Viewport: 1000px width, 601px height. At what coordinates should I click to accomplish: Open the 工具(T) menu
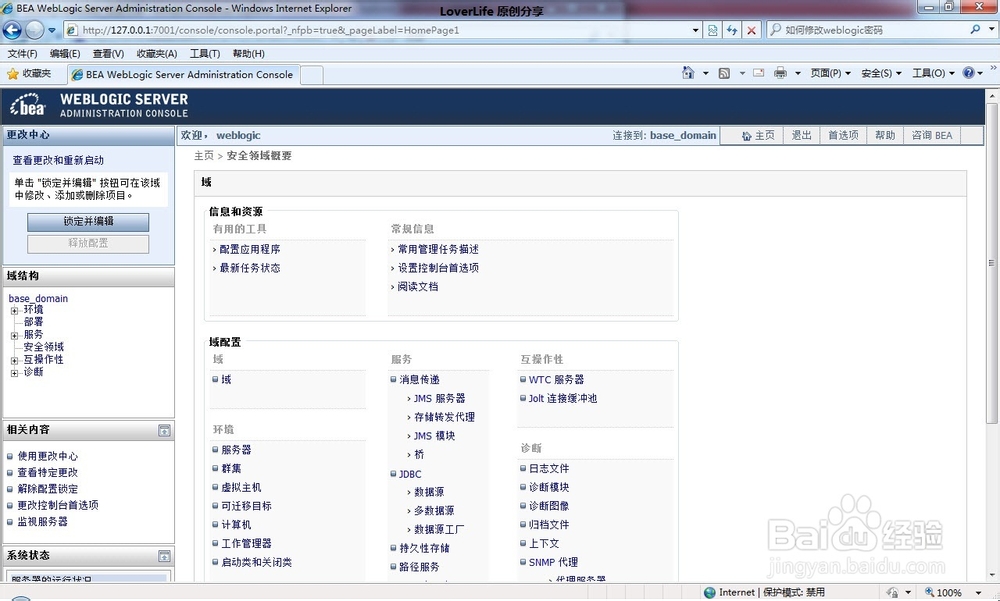point(204,53)
